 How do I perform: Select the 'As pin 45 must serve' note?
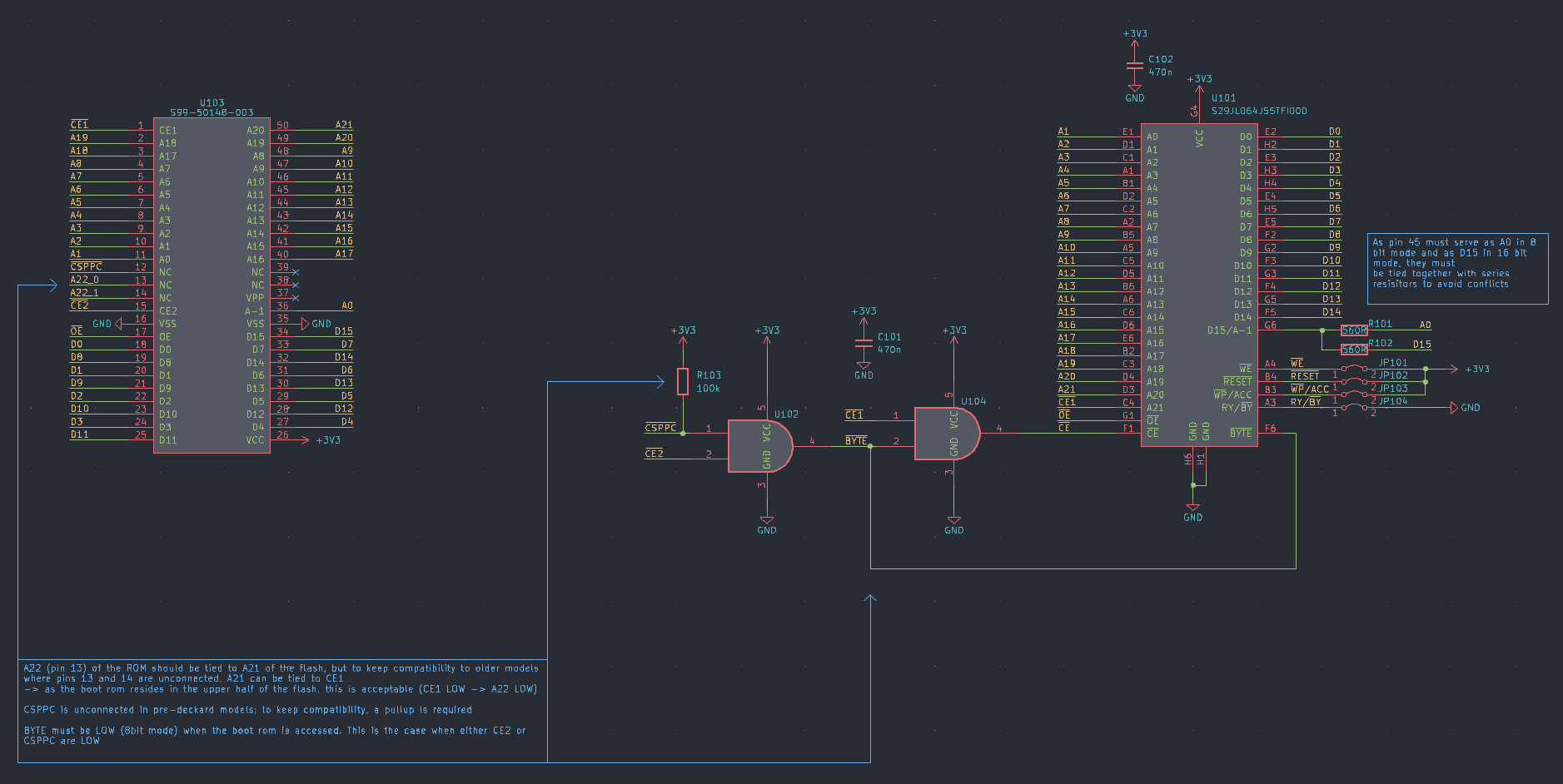[x=1457, y=268]
